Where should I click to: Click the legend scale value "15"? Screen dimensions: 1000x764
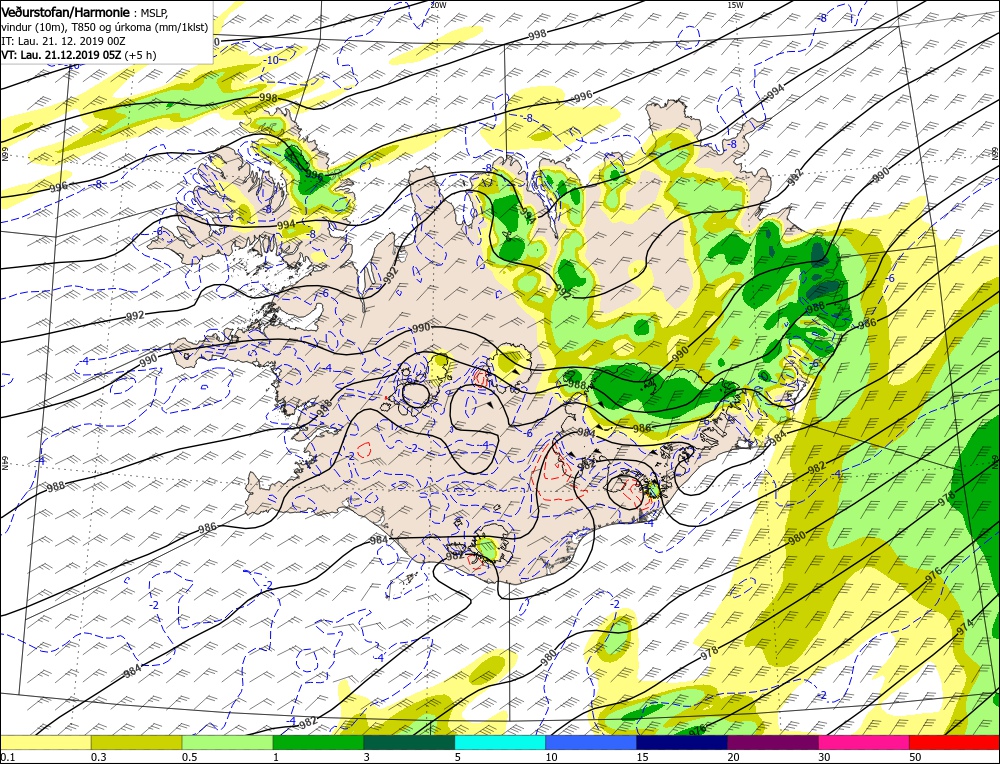click(643, 757)
